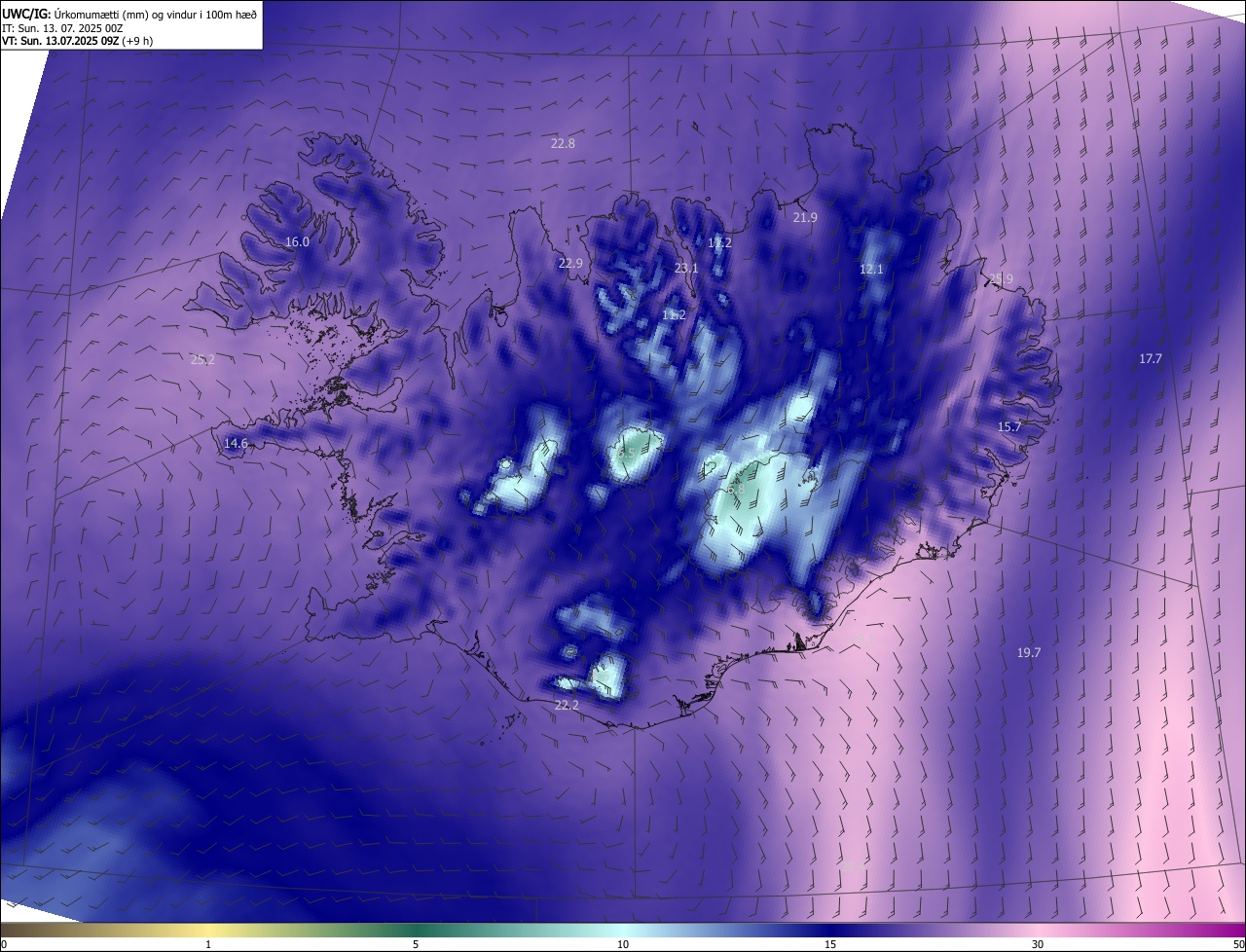The image size is (1246, 952).
Task: Click the '10' label on the color scale
Action: point(623,944)
